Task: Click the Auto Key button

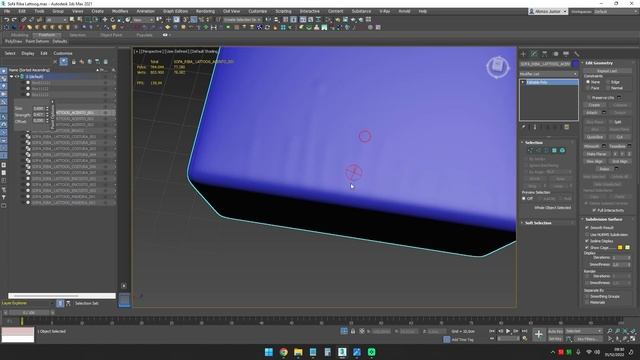Action: 555,331
